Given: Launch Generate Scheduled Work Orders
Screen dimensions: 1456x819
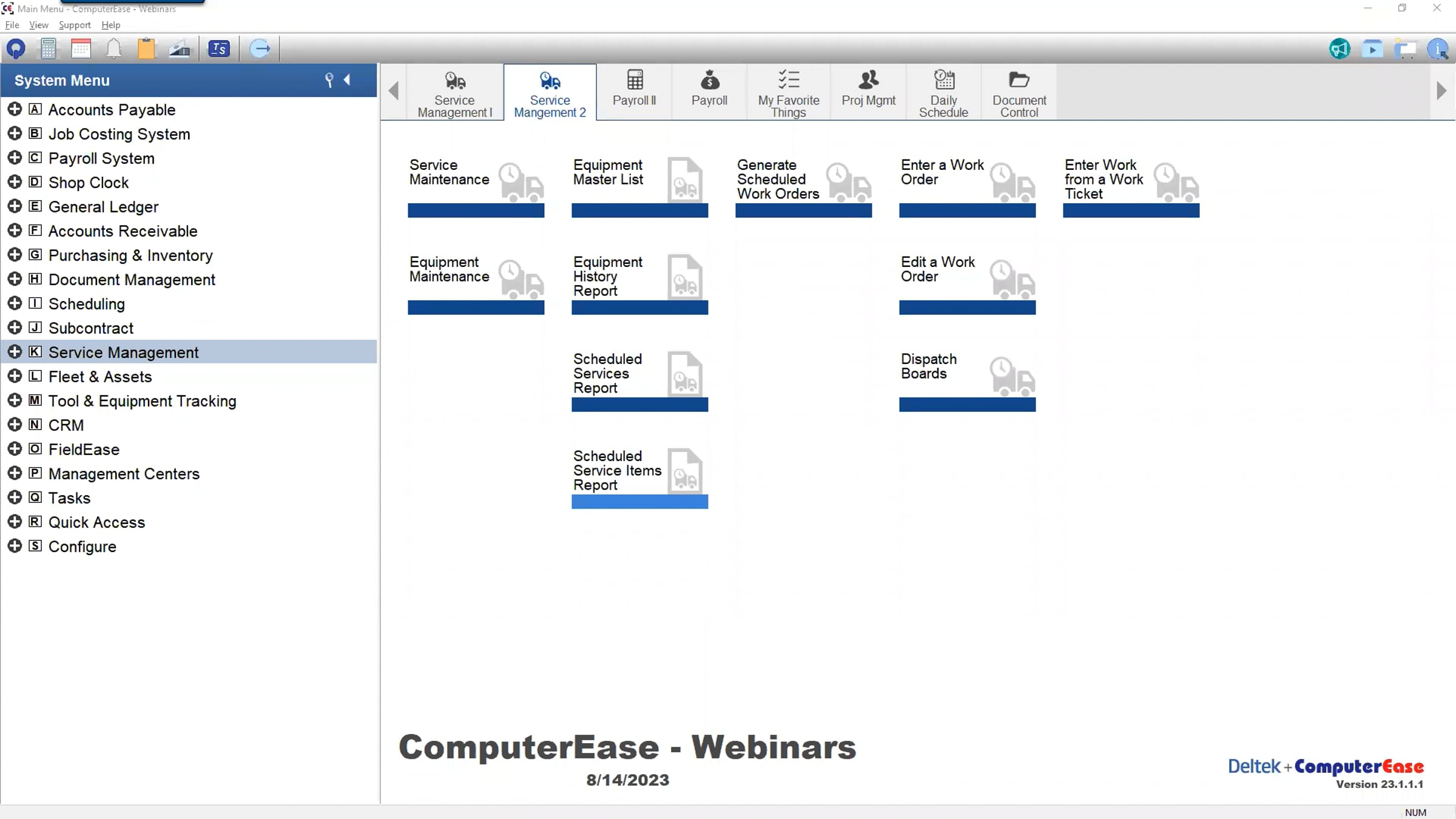Looking at the screenshot, I should 803,186.
